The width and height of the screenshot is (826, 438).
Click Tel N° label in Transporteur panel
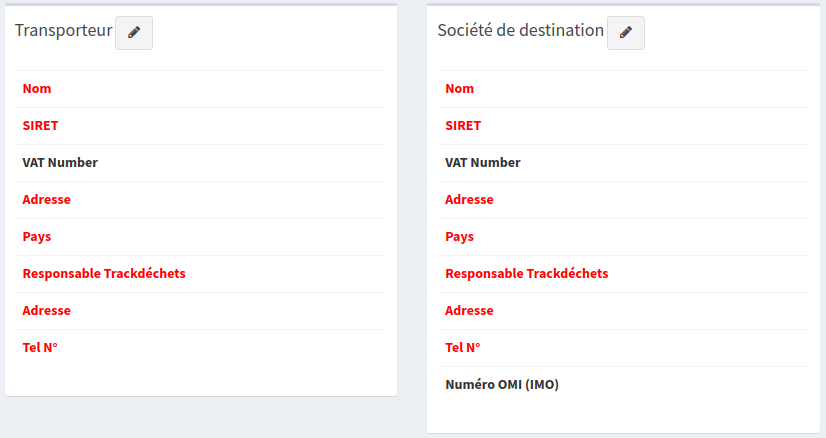click(41, 348)
